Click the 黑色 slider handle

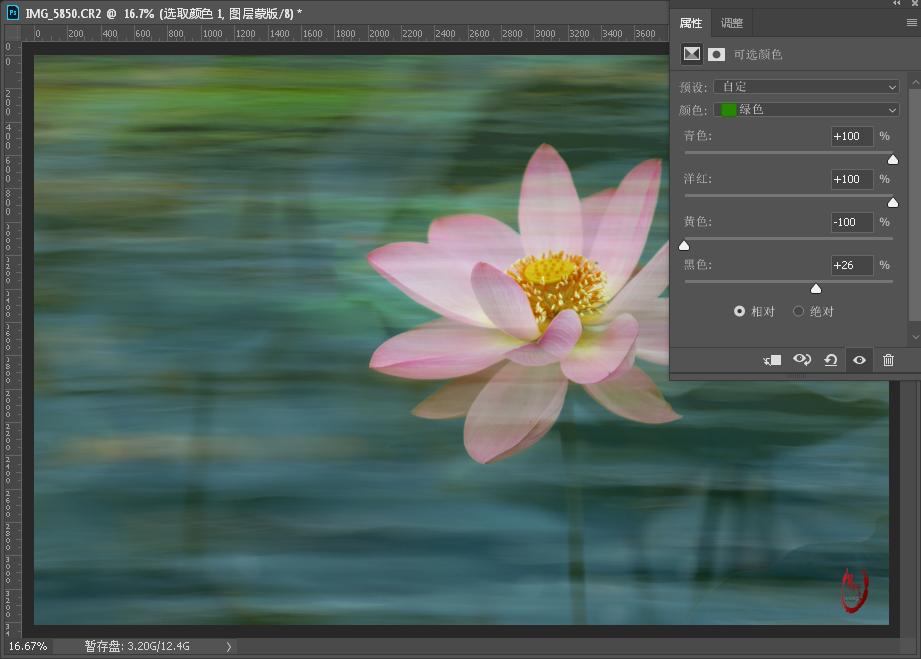coord(816,288)
